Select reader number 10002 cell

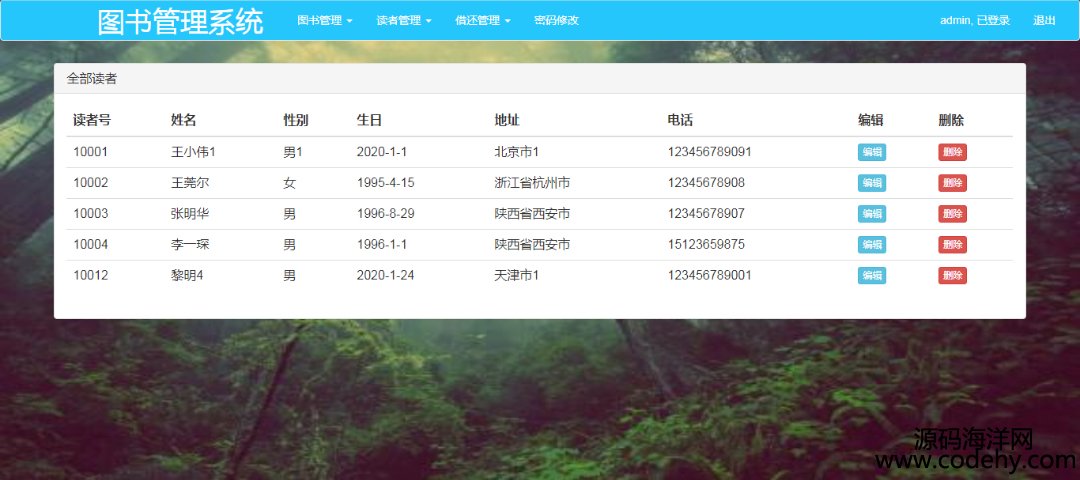pyautogui.click(x=90, y=183)
